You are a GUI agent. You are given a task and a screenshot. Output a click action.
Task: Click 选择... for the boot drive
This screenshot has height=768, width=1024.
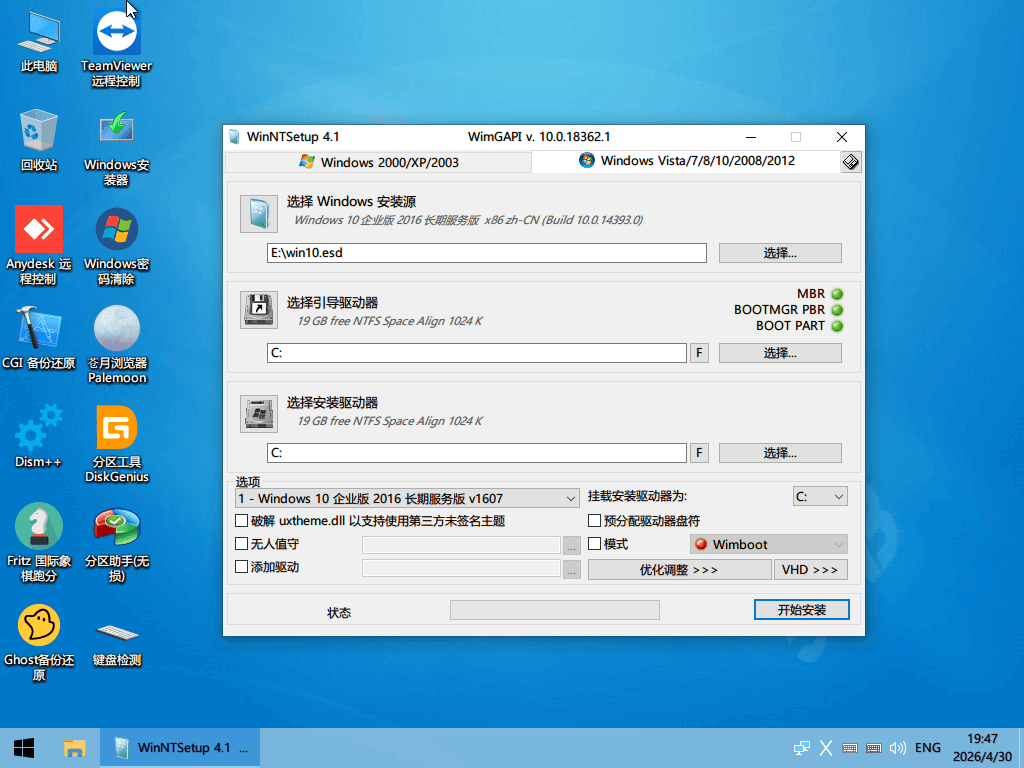pos(780,353)
